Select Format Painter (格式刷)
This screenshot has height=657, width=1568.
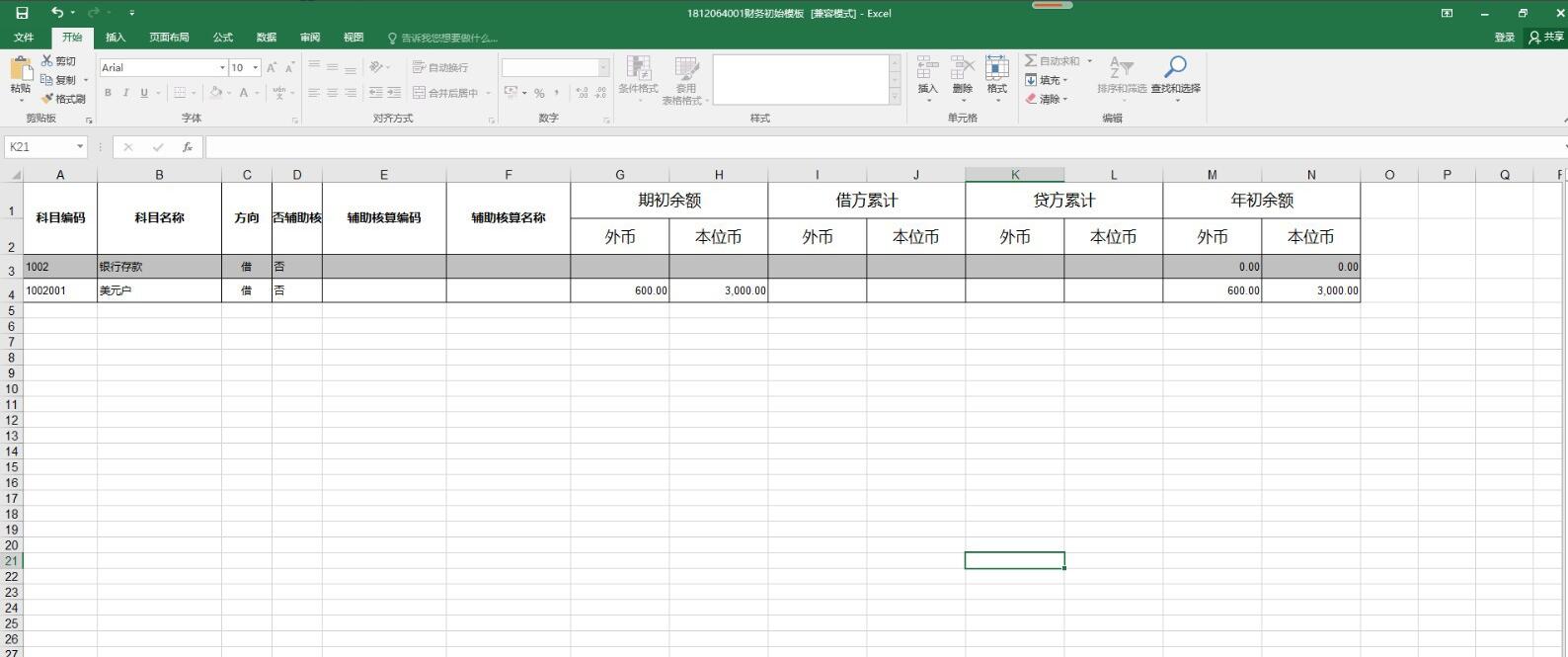(63, 99)
